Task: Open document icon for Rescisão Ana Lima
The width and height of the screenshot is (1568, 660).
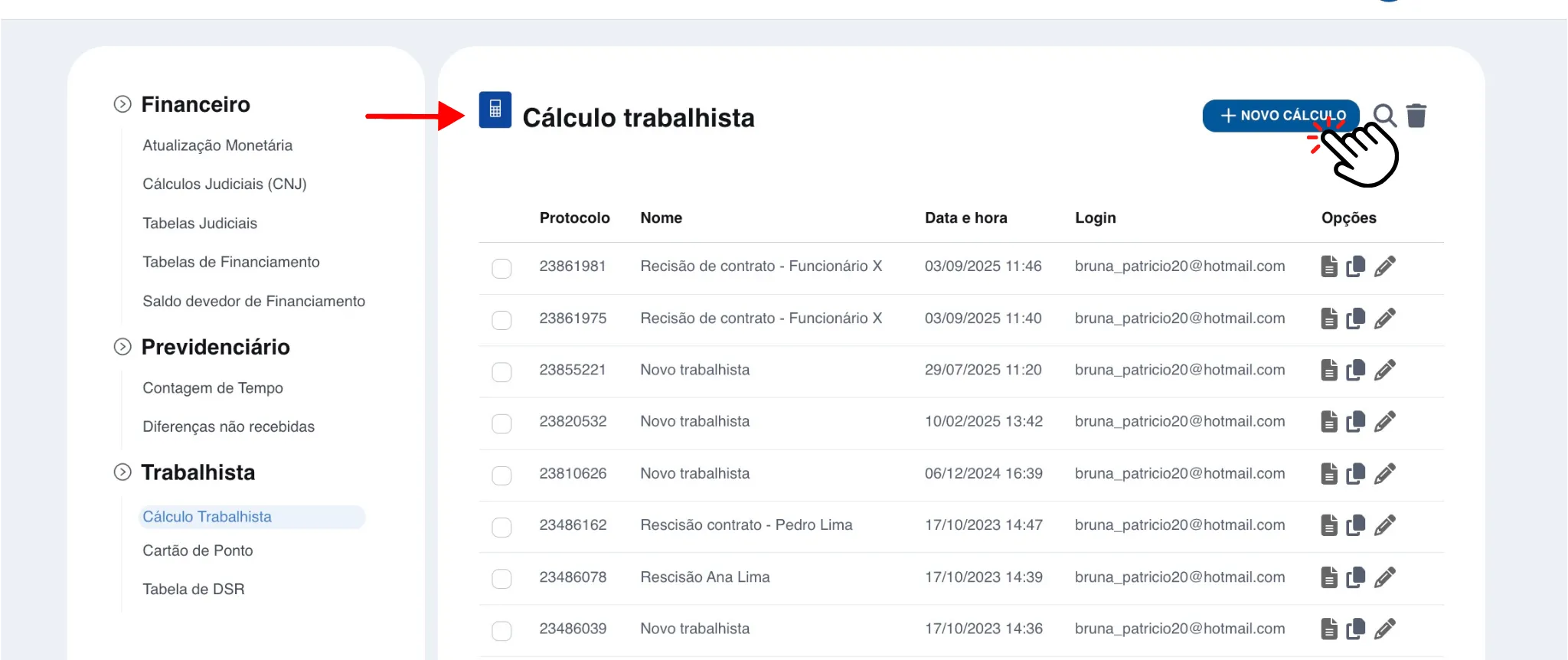Action: [1329, 577]
